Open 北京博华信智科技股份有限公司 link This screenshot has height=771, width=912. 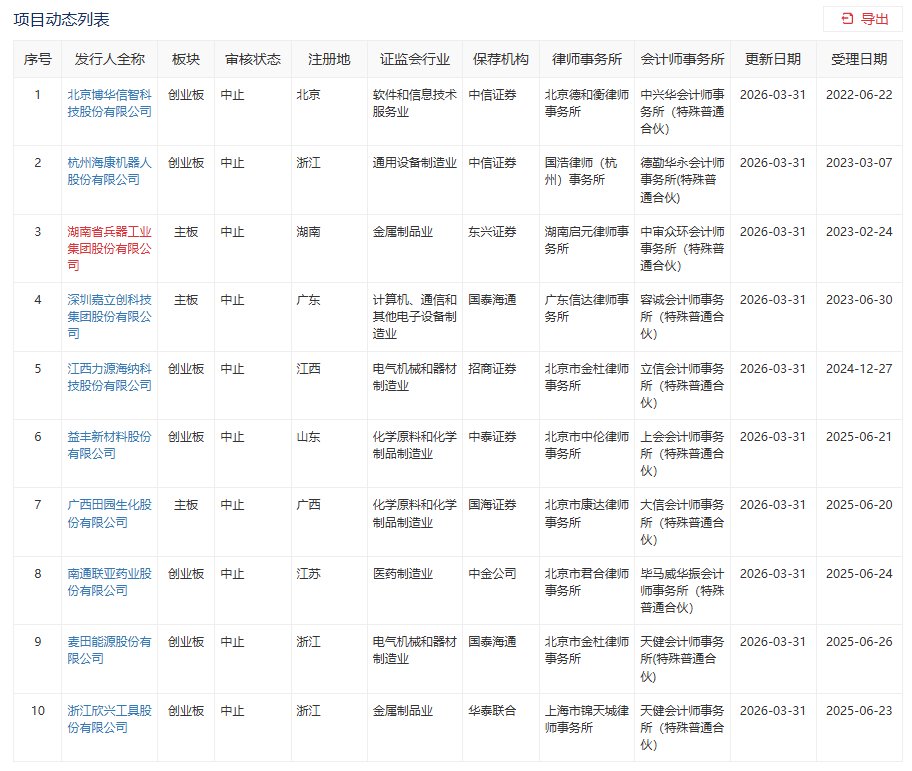[x=109, y=103]
